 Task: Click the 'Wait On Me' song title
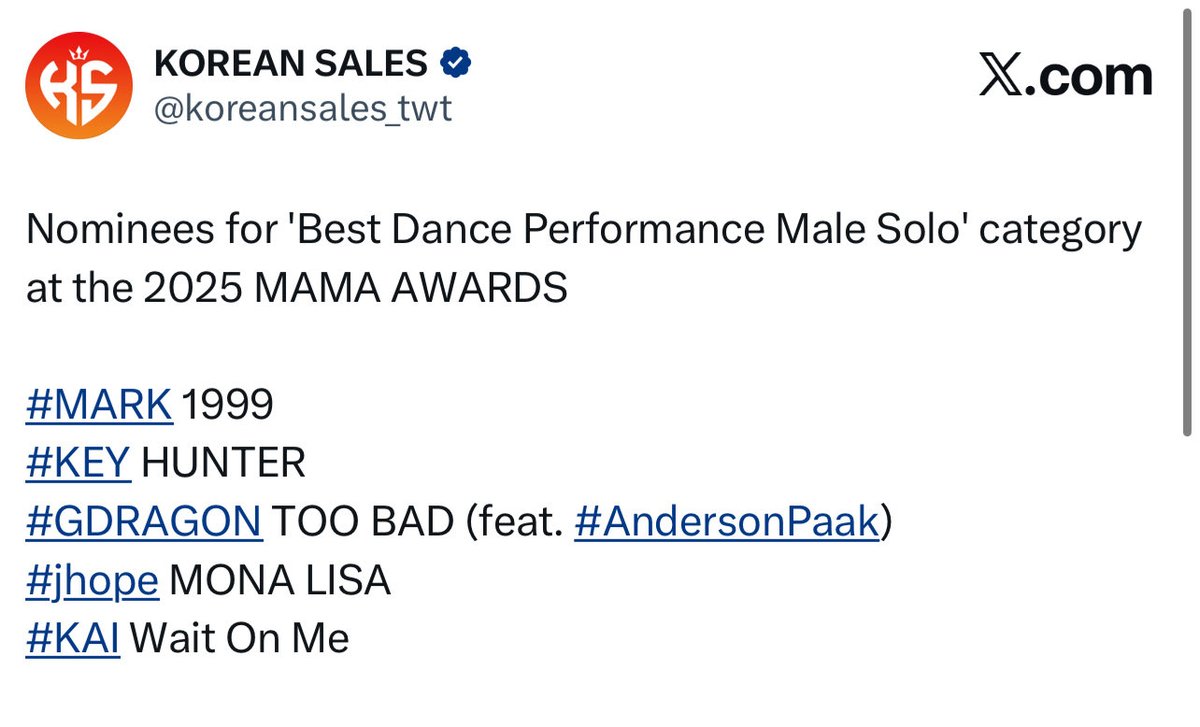240,638
